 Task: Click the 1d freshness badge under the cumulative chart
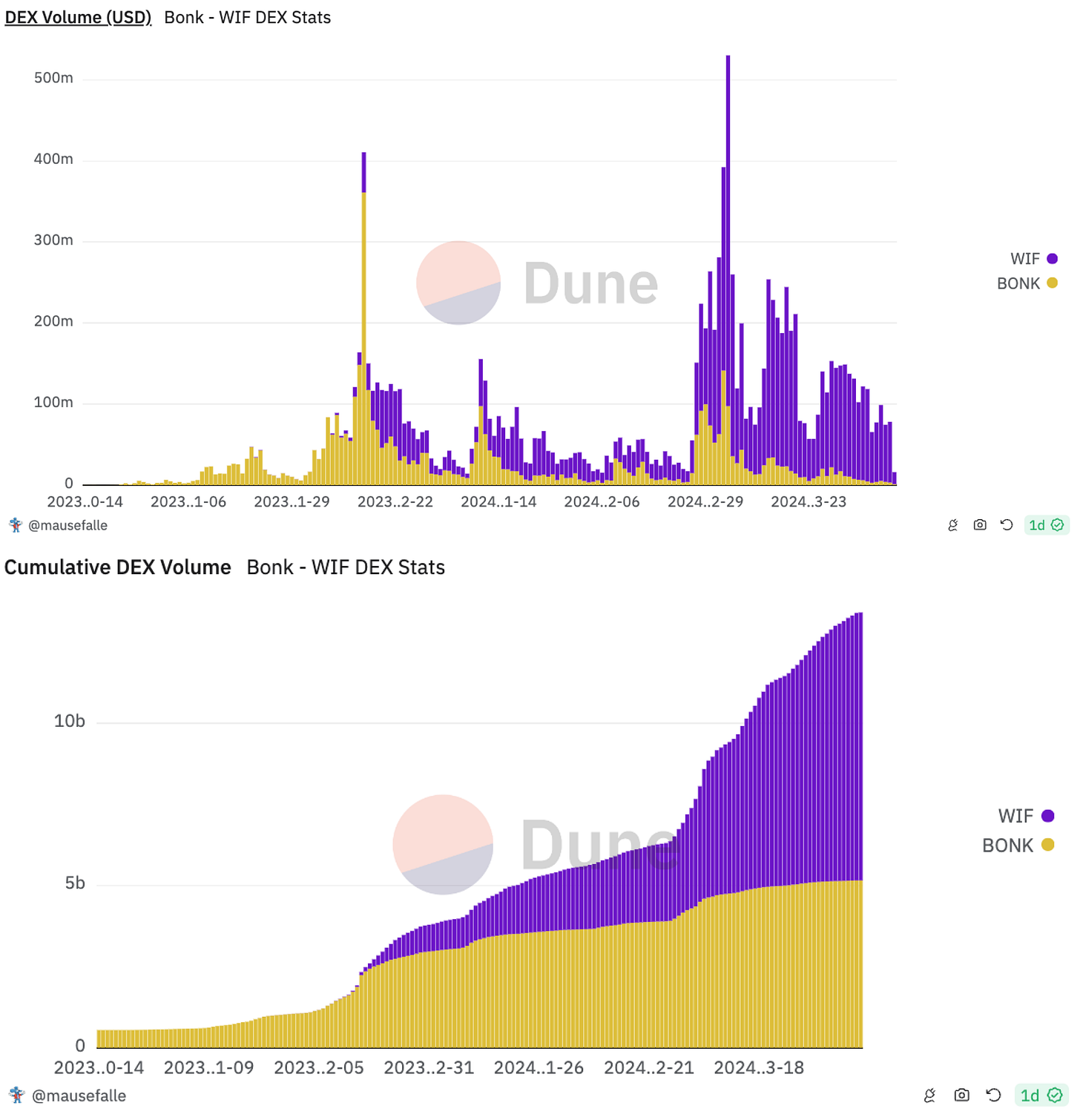click(x=1040, y=1096)
